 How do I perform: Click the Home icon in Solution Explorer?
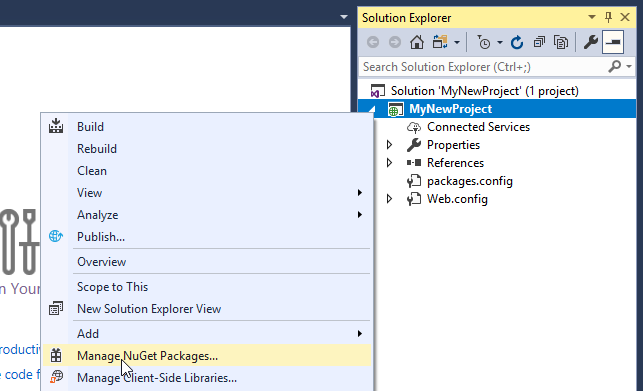tap(417, 42)
